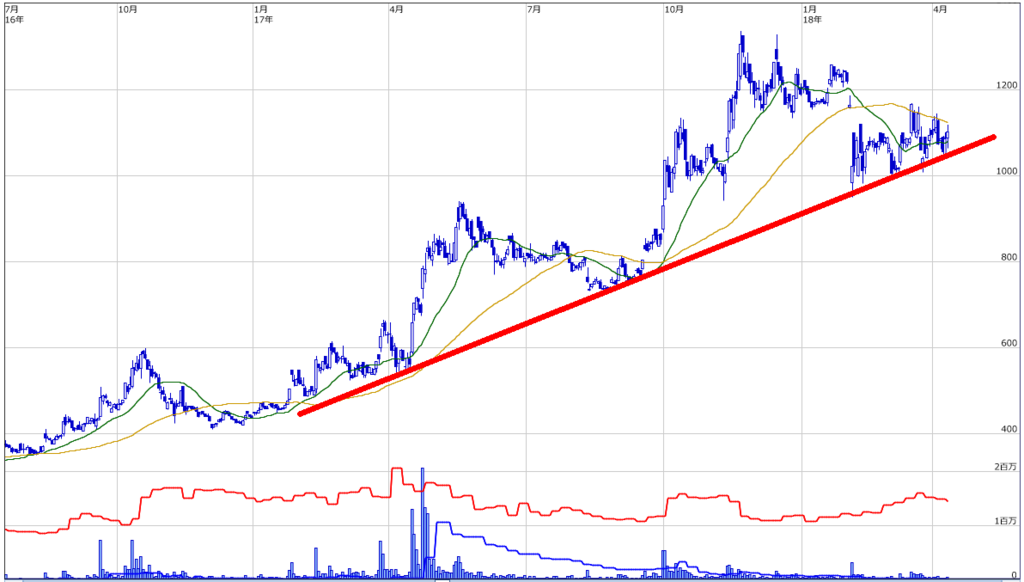
Task: Click the "2百万" volume axis label
Action: click(x=1006, y=467)
